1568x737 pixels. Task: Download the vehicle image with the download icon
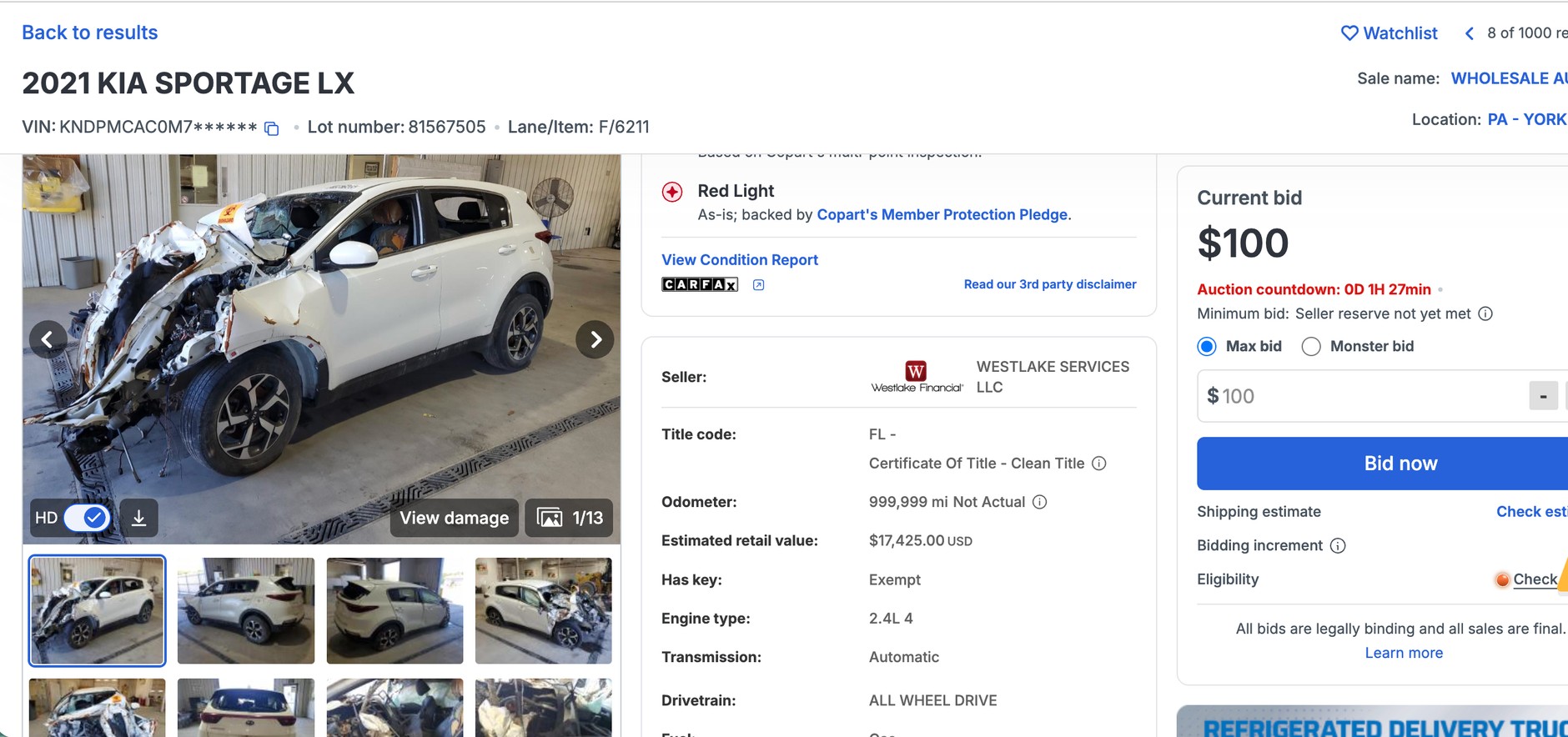click(139, 518)
